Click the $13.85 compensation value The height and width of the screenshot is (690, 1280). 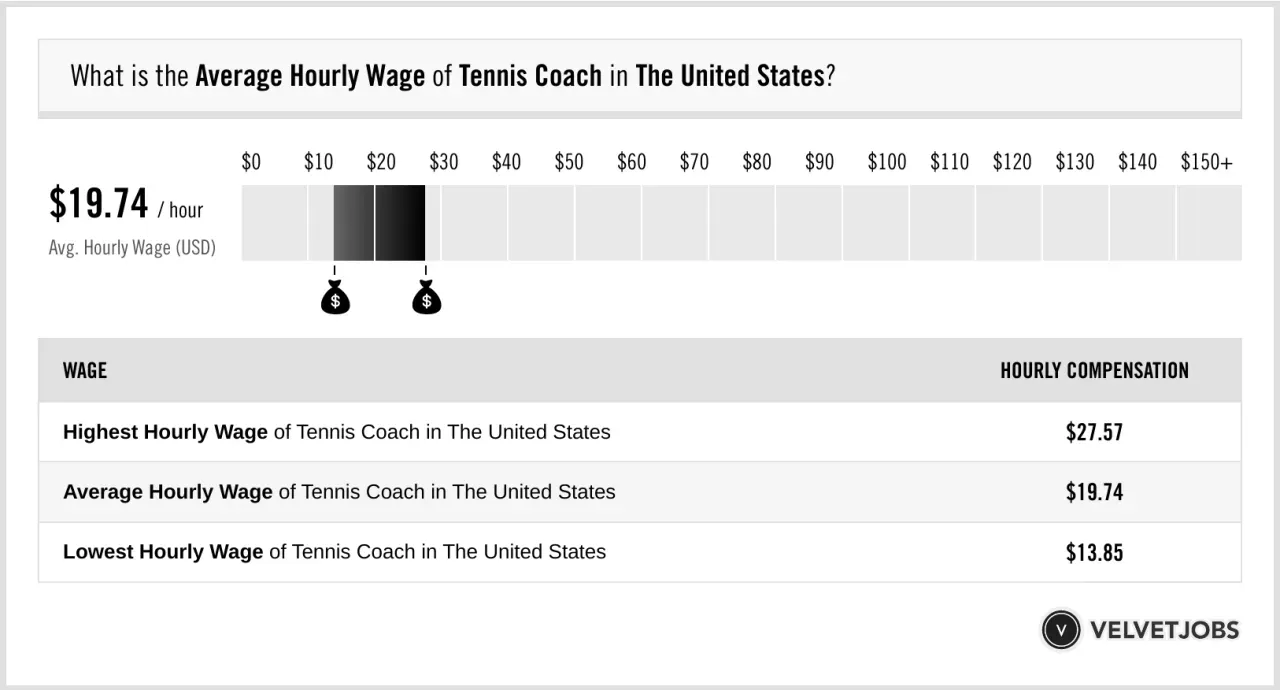[x=1094, y=552]
